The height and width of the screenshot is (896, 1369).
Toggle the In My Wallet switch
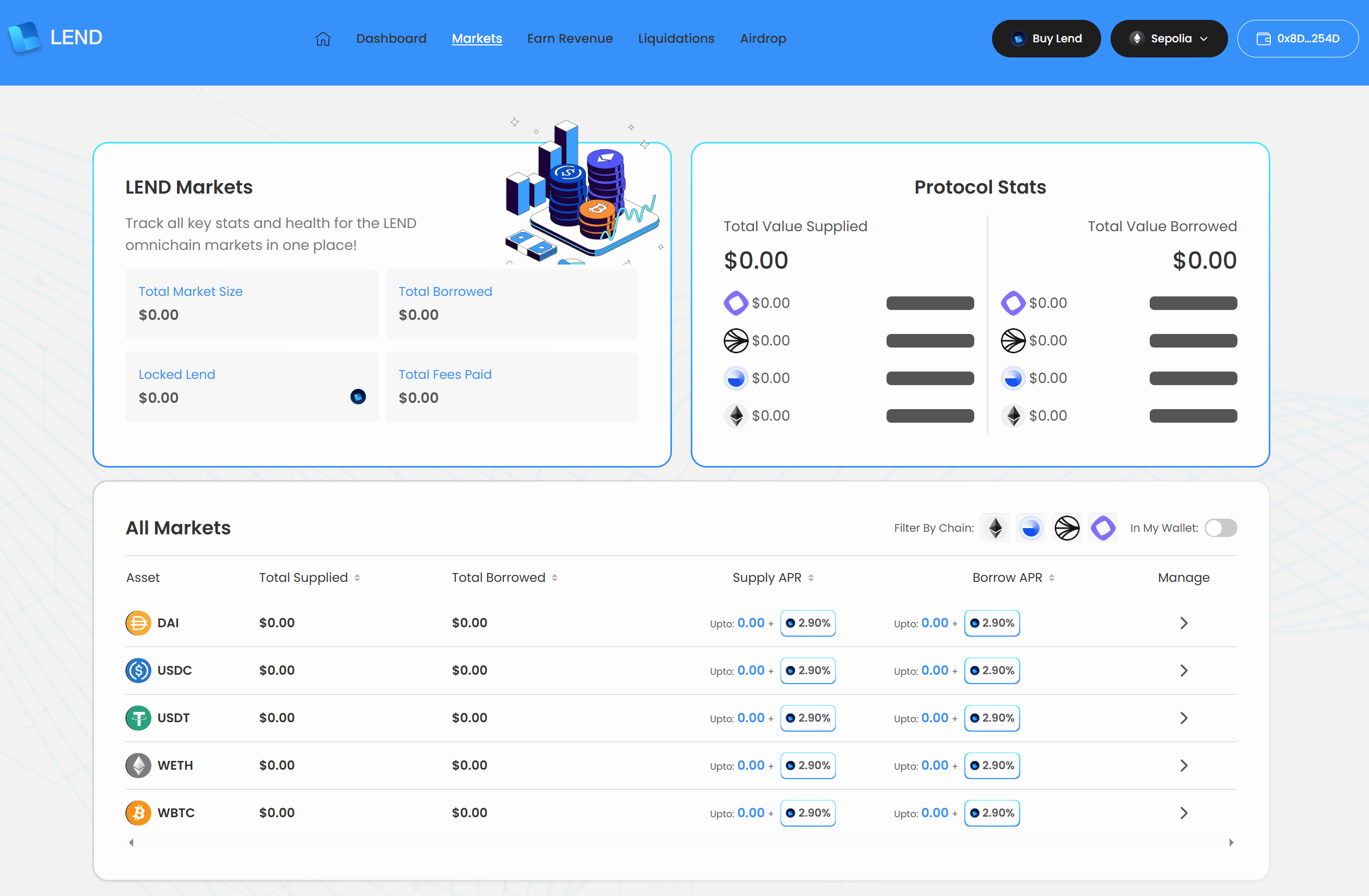tap(1221, 528)
